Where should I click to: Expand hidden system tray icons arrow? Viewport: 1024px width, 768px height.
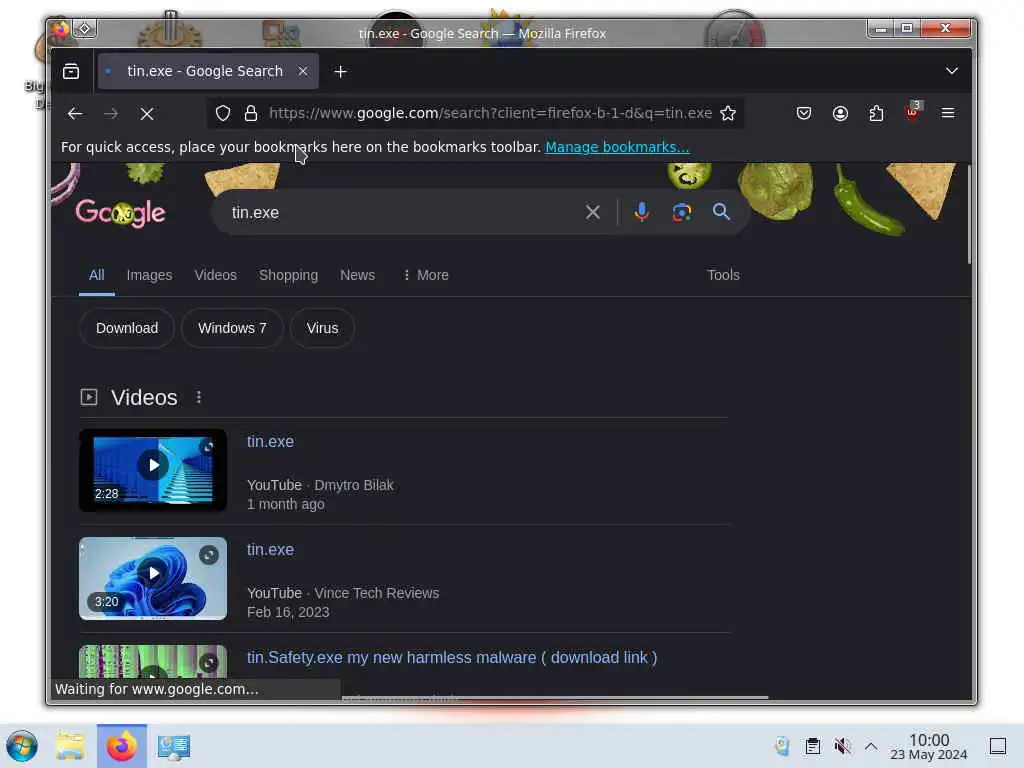[x=871, y=746]
